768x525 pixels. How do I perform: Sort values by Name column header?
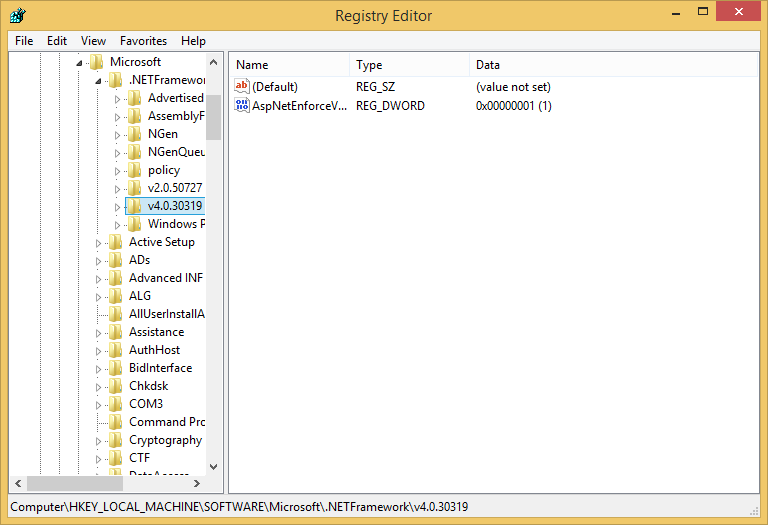click(x=289, y=65)
